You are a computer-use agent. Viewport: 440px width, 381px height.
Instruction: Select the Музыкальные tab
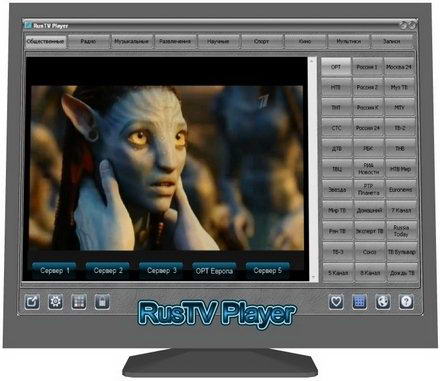coord(132,42)
